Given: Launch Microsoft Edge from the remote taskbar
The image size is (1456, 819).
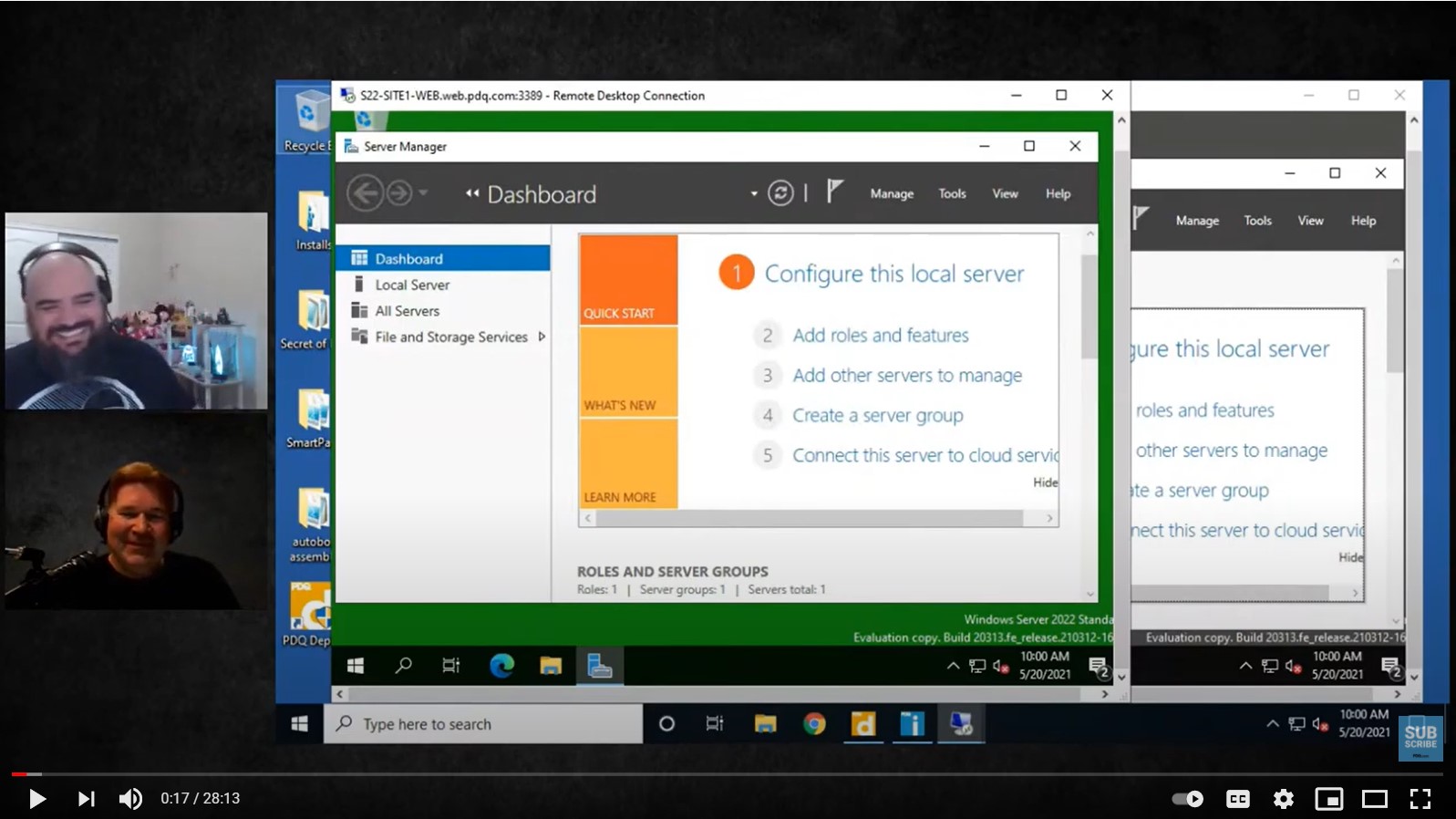Looking at the screenshot, I should tap(501, 666).
